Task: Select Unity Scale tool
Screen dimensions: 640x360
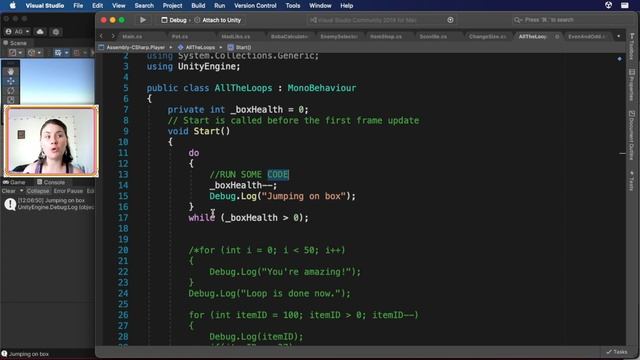Action: coord(11,100)
